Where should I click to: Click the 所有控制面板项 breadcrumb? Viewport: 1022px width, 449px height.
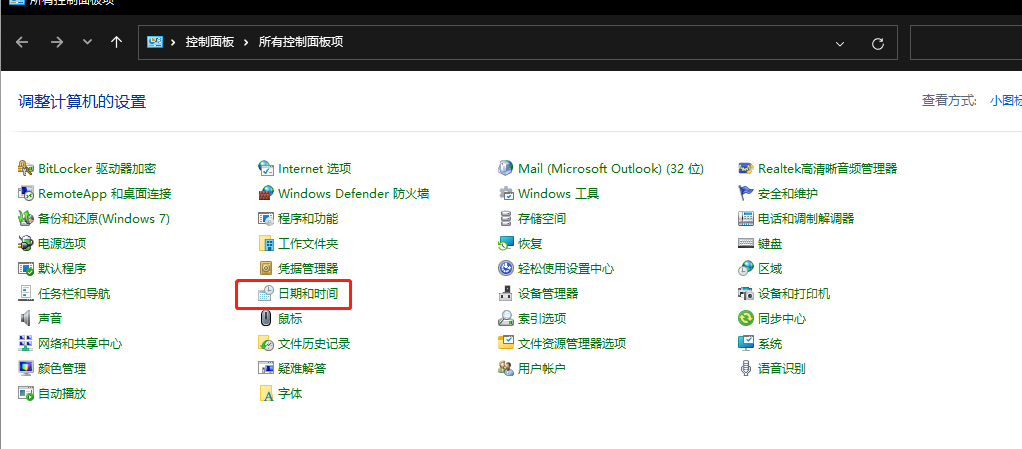point(301,42)
